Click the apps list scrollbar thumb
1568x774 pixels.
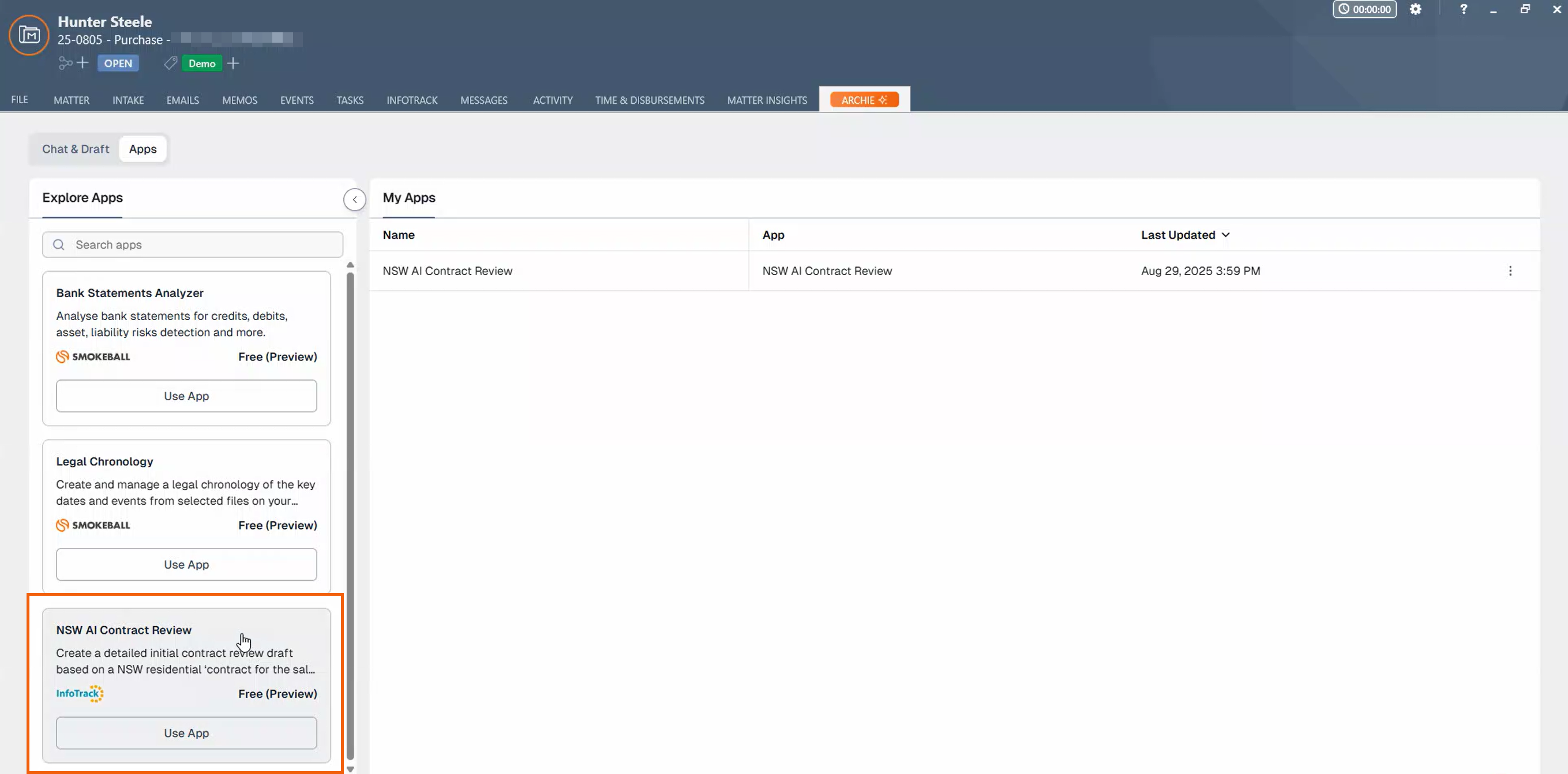coord(350,516)
